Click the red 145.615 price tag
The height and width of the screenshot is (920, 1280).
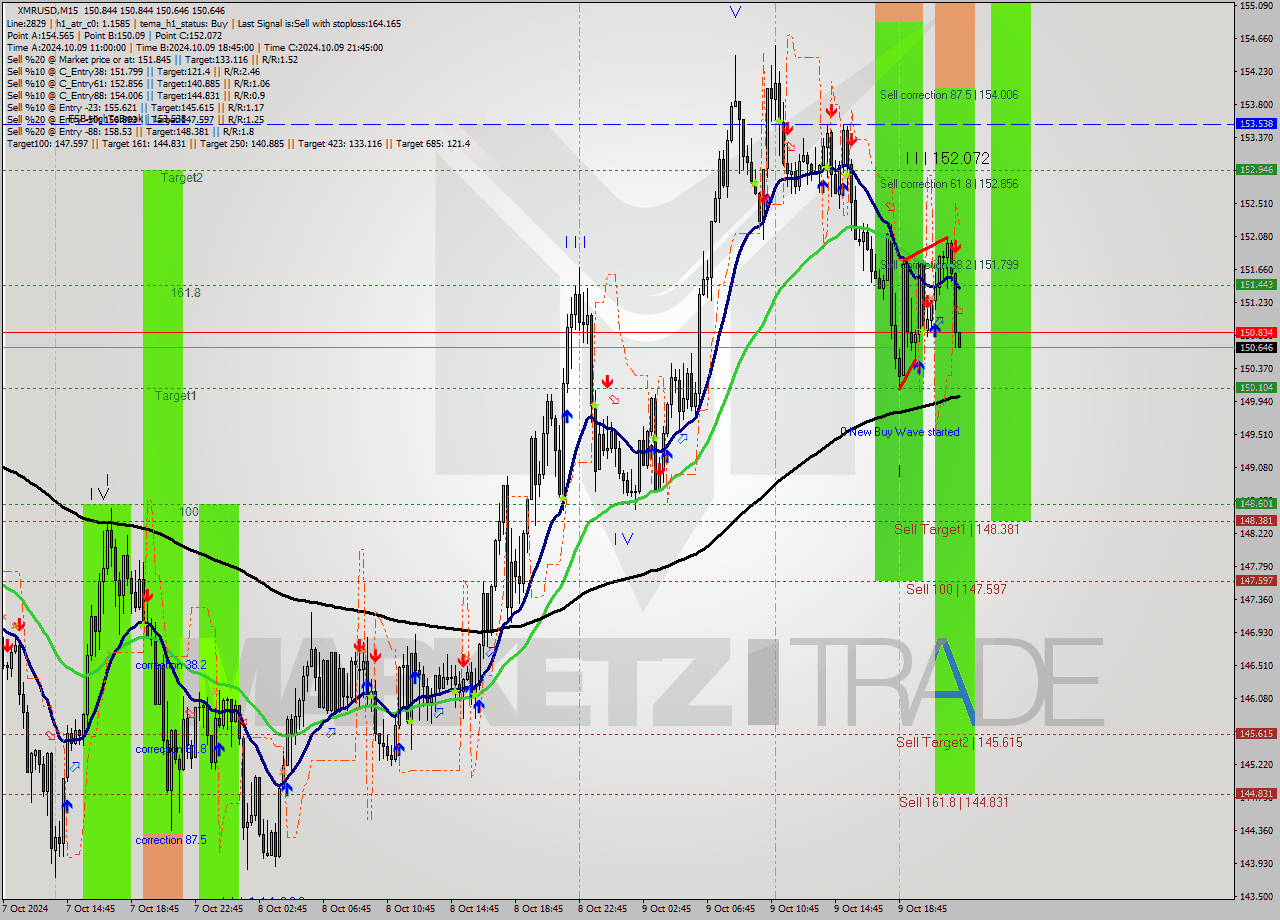1256,734
